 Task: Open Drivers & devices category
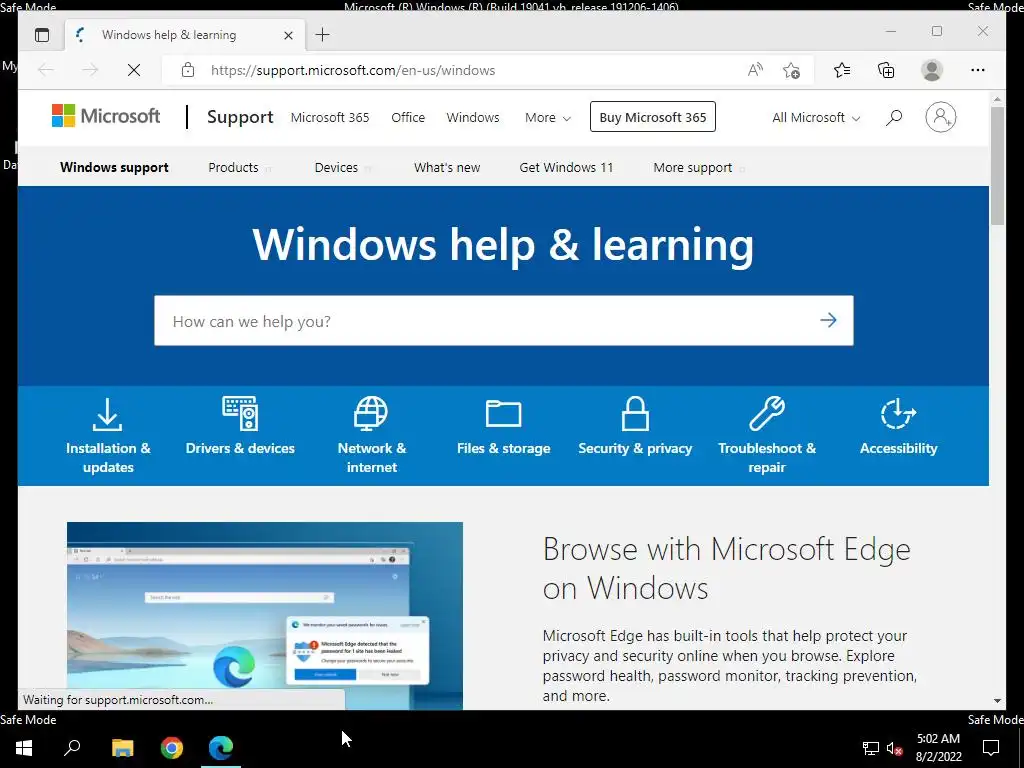coord(240,426)
